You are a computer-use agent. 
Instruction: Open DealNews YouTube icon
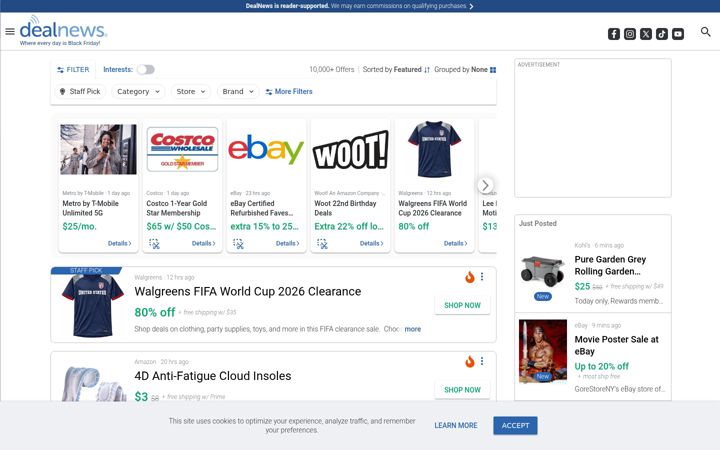(678, 34)
